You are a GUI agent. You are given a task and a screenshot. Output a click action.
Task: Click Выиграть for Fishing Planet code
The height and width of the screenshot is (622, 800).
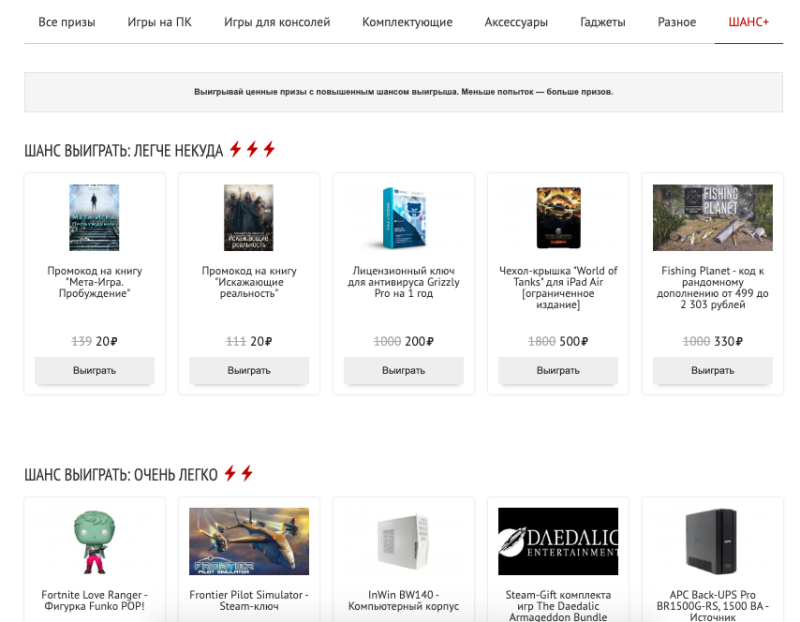pyautogui.click(x=713, y=370)
